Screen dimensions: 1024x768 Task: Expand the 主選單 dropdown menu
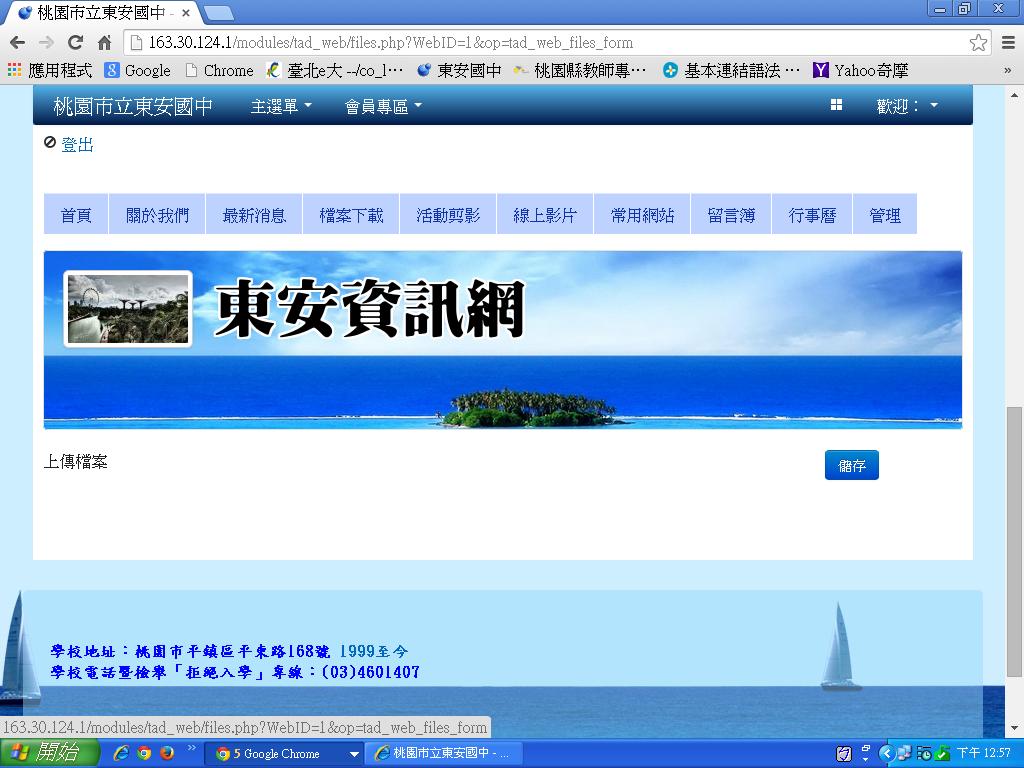click(281, 106)
